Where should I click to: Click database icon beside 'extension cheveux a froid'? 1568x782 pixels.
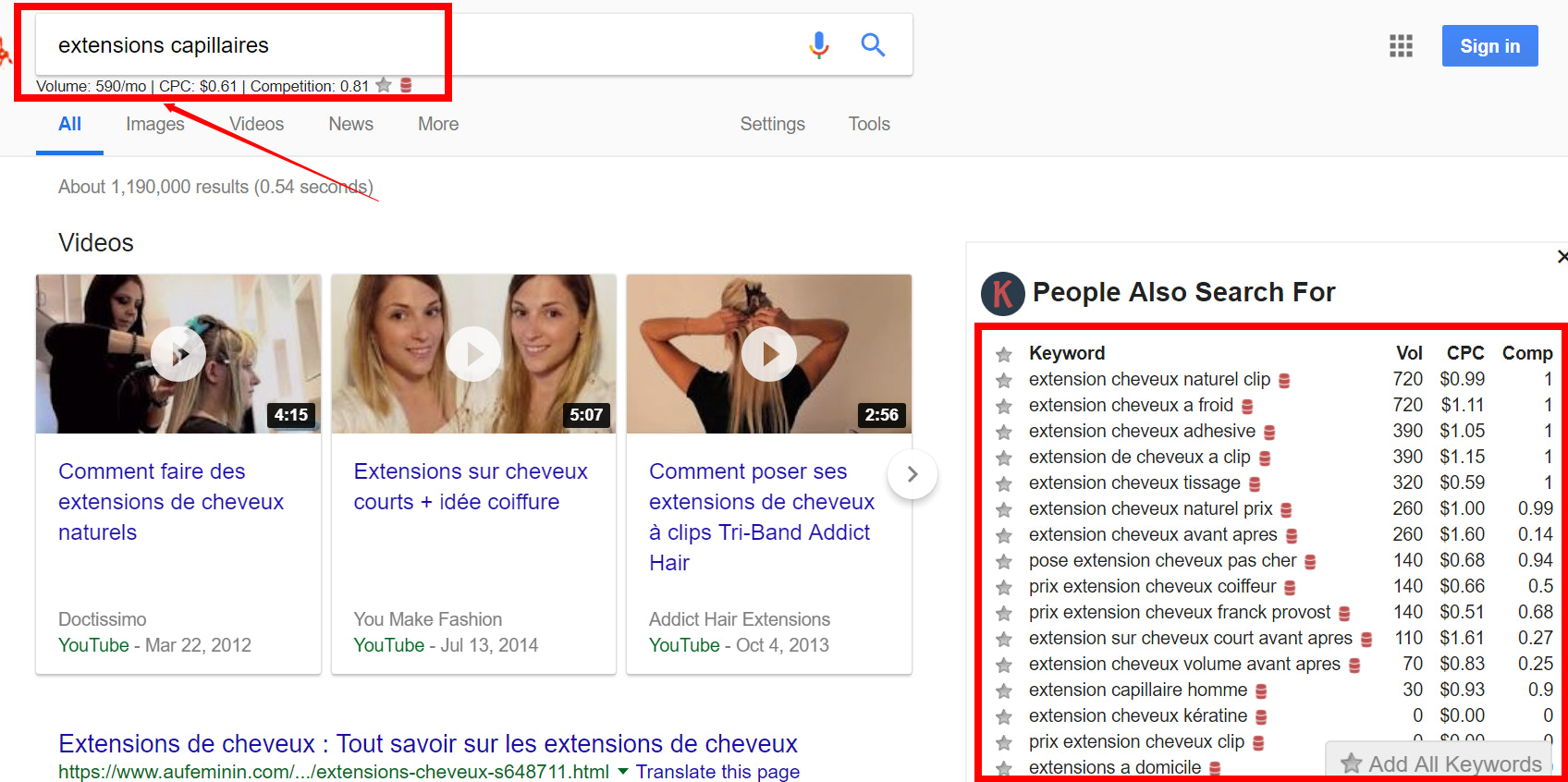(x=1247, y=407)
